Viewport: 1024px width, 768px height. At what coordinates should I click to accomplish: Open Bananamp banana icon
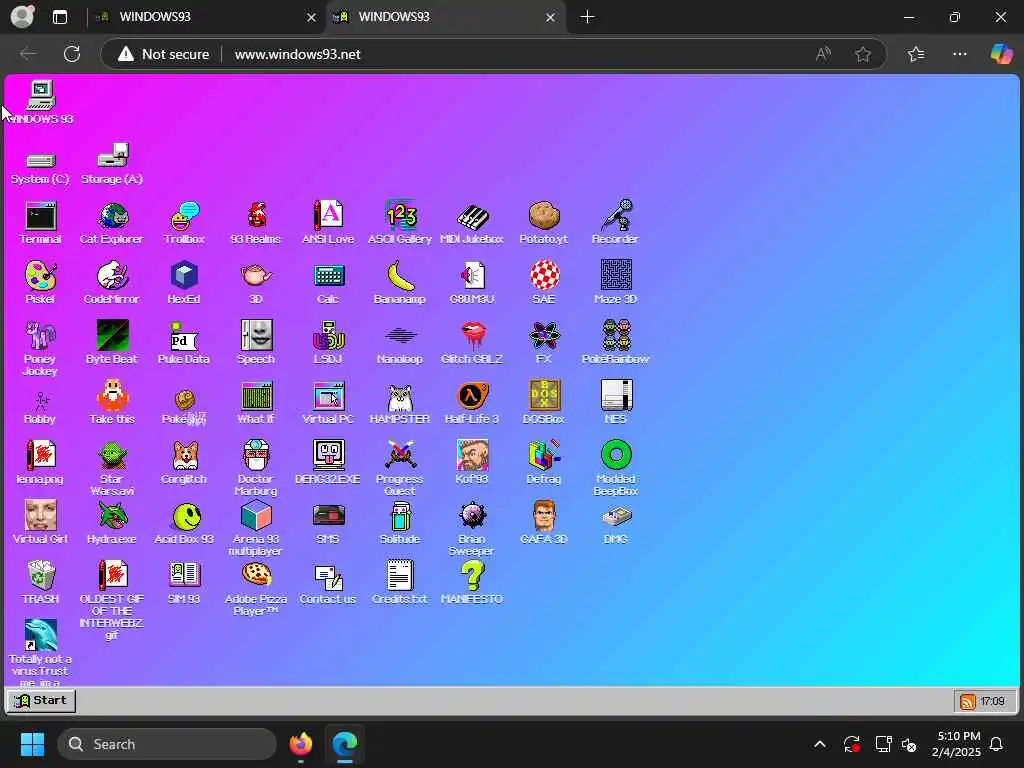pyautogui.click(x=400, y=283)
